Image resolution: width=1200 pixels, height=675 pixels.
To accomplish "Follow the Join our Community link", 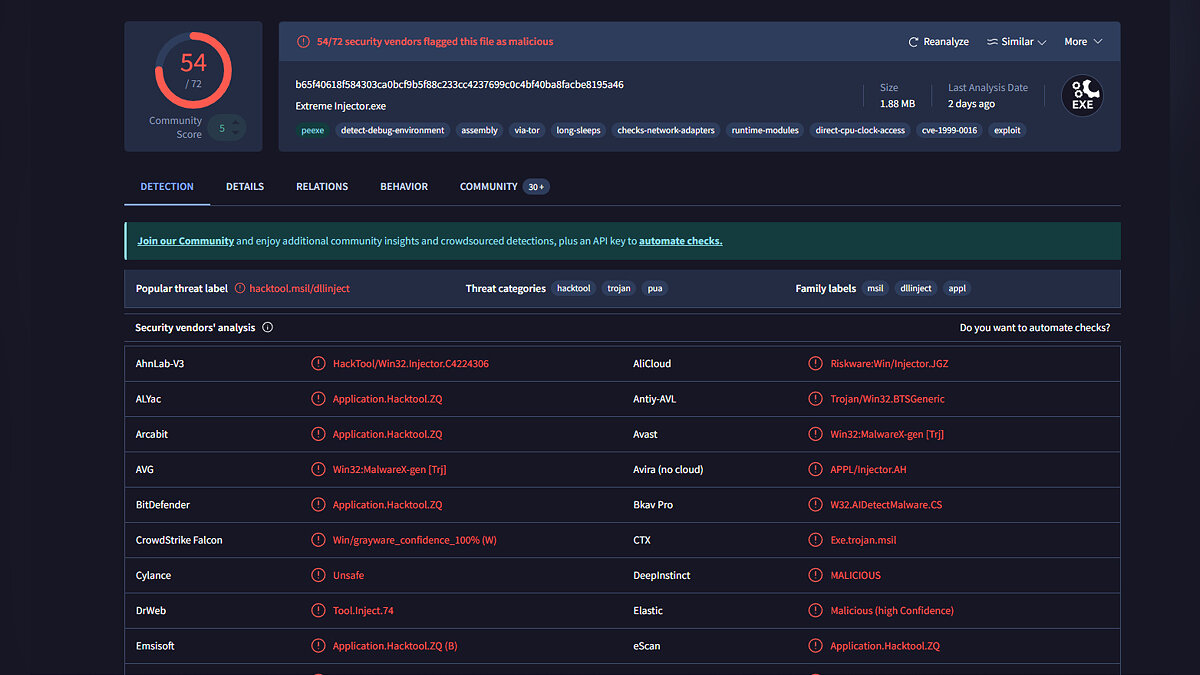I will [x=185, y=241].
